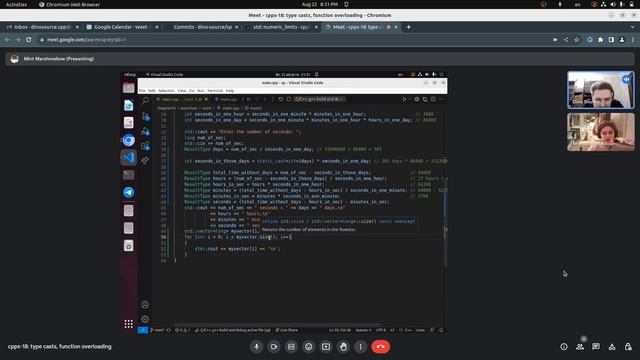Switch to the Commits dino-source tab
640x360 pixels.
202,27
